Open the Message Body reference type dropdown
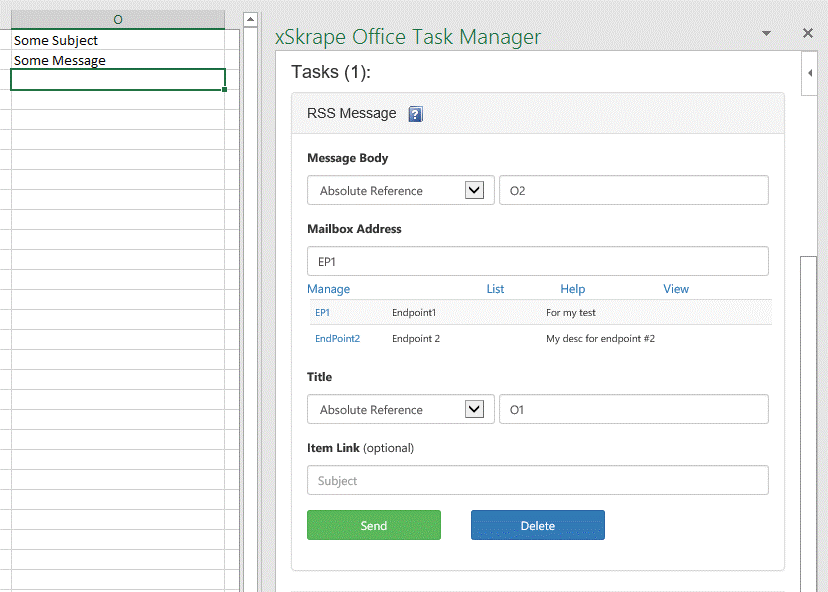The image size is (828, 592). pos(401,190)
